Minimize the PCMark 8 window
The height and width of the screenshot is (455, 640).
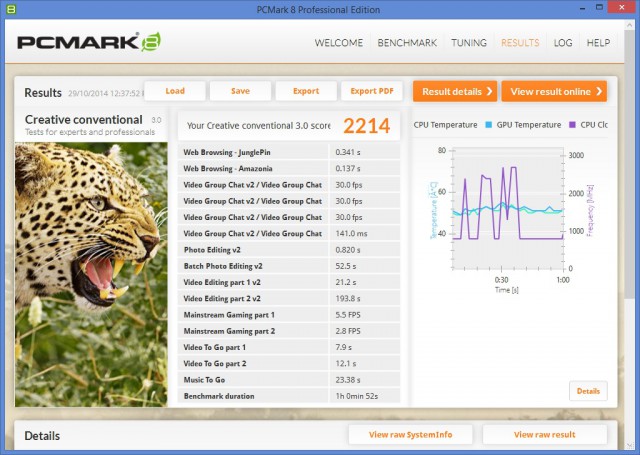pyautogui.click(x=582, y=8)
